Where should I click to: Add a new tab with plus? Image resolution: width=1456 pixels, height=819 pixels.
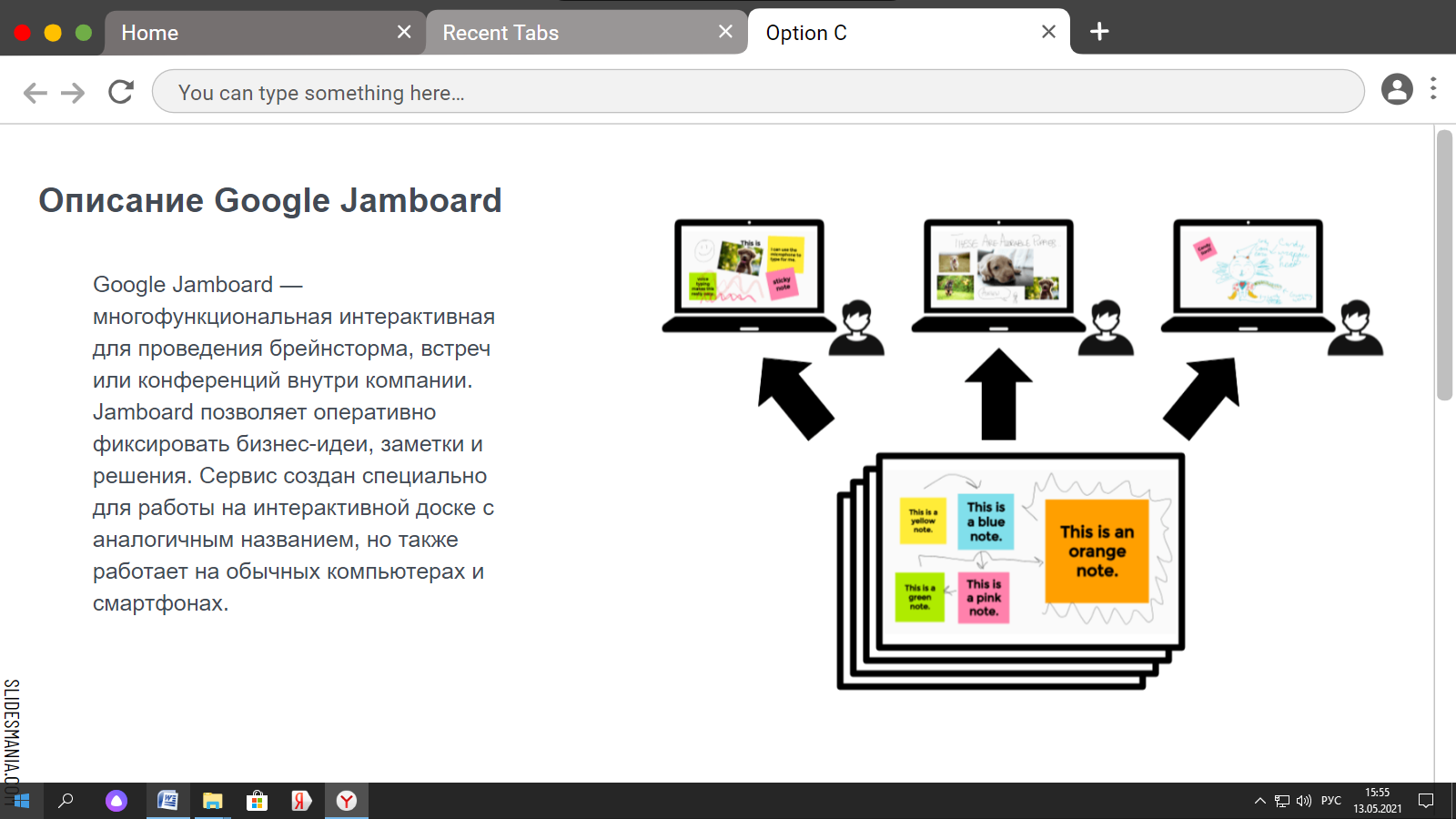[1099, 32]
